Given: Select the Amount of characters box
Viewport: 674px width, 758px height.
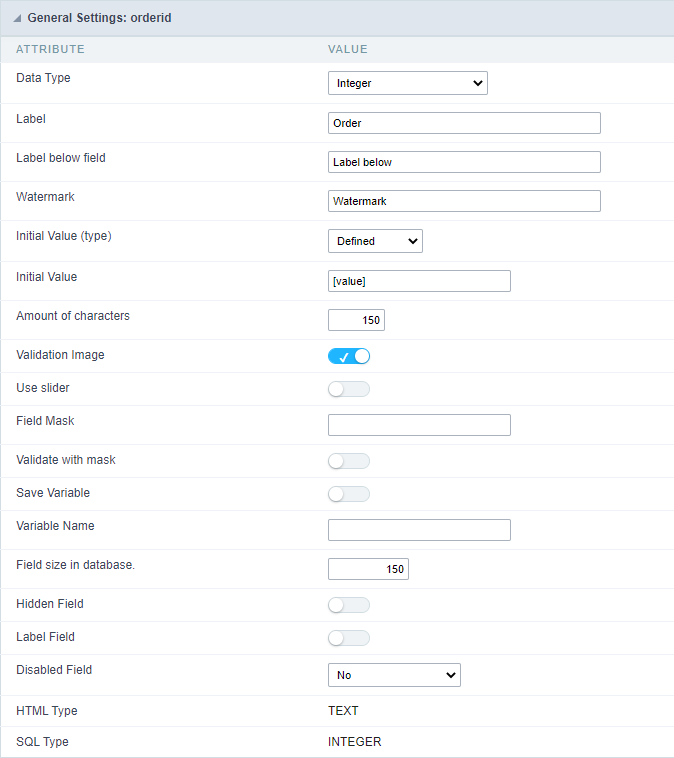Looking at the screenshot, I should (356, 320).
